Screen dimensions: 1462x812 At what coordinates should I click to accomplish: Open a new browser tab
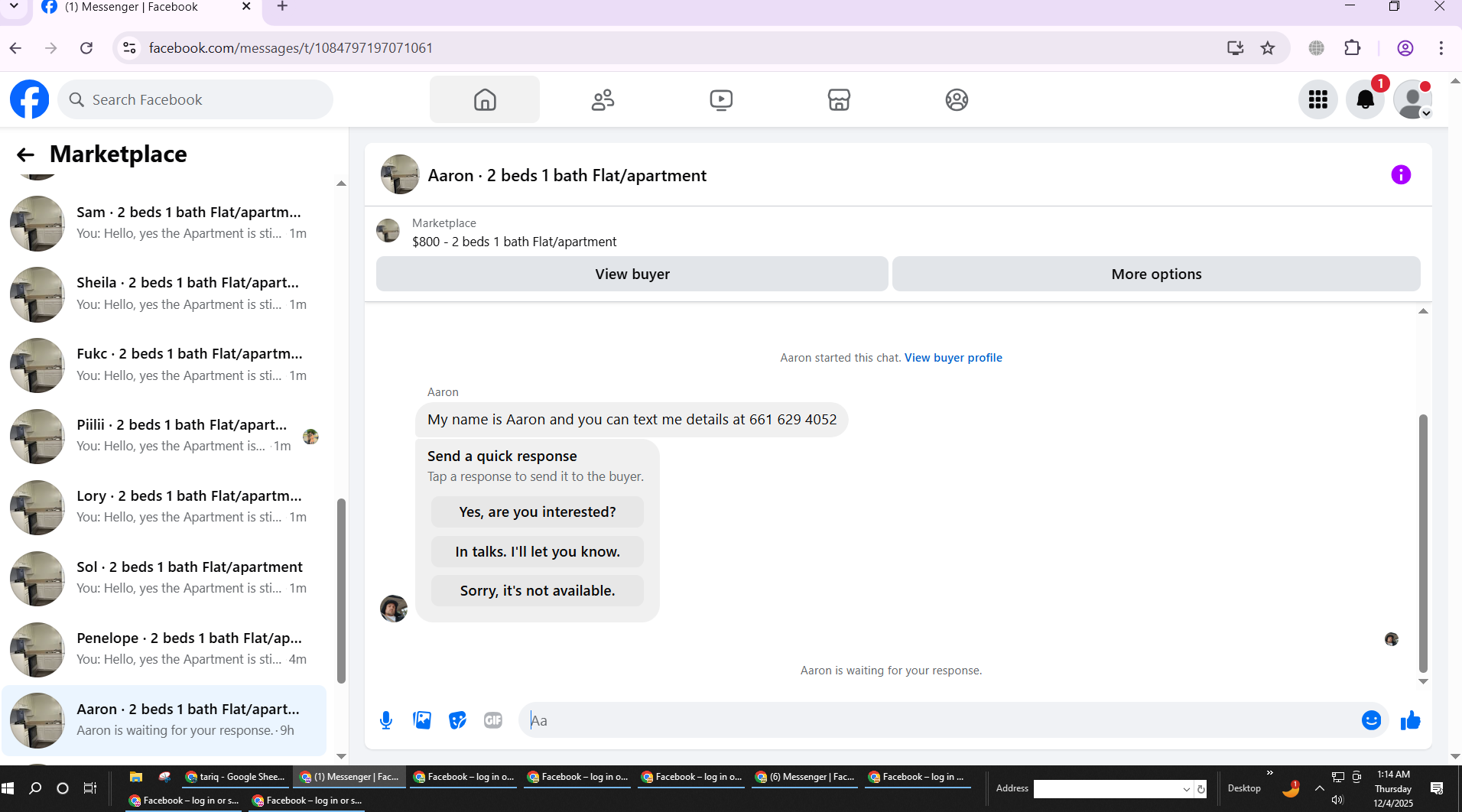282,7
